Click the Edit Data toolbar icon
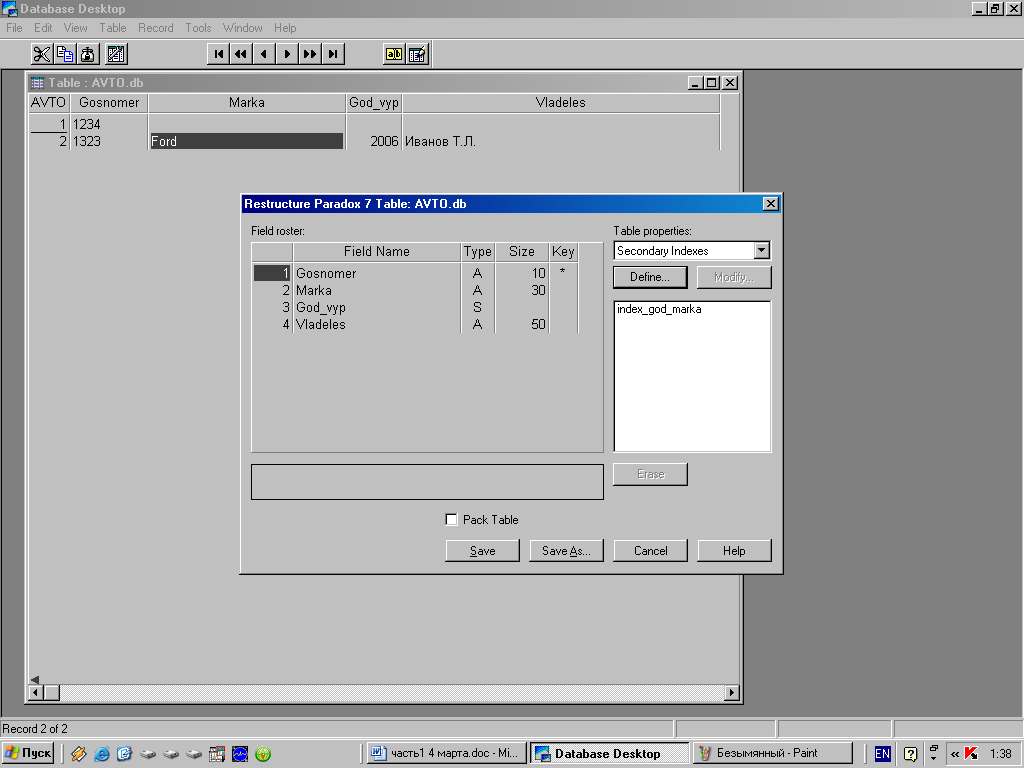This screenshot has width=1024, height=768. coord(417,54)
